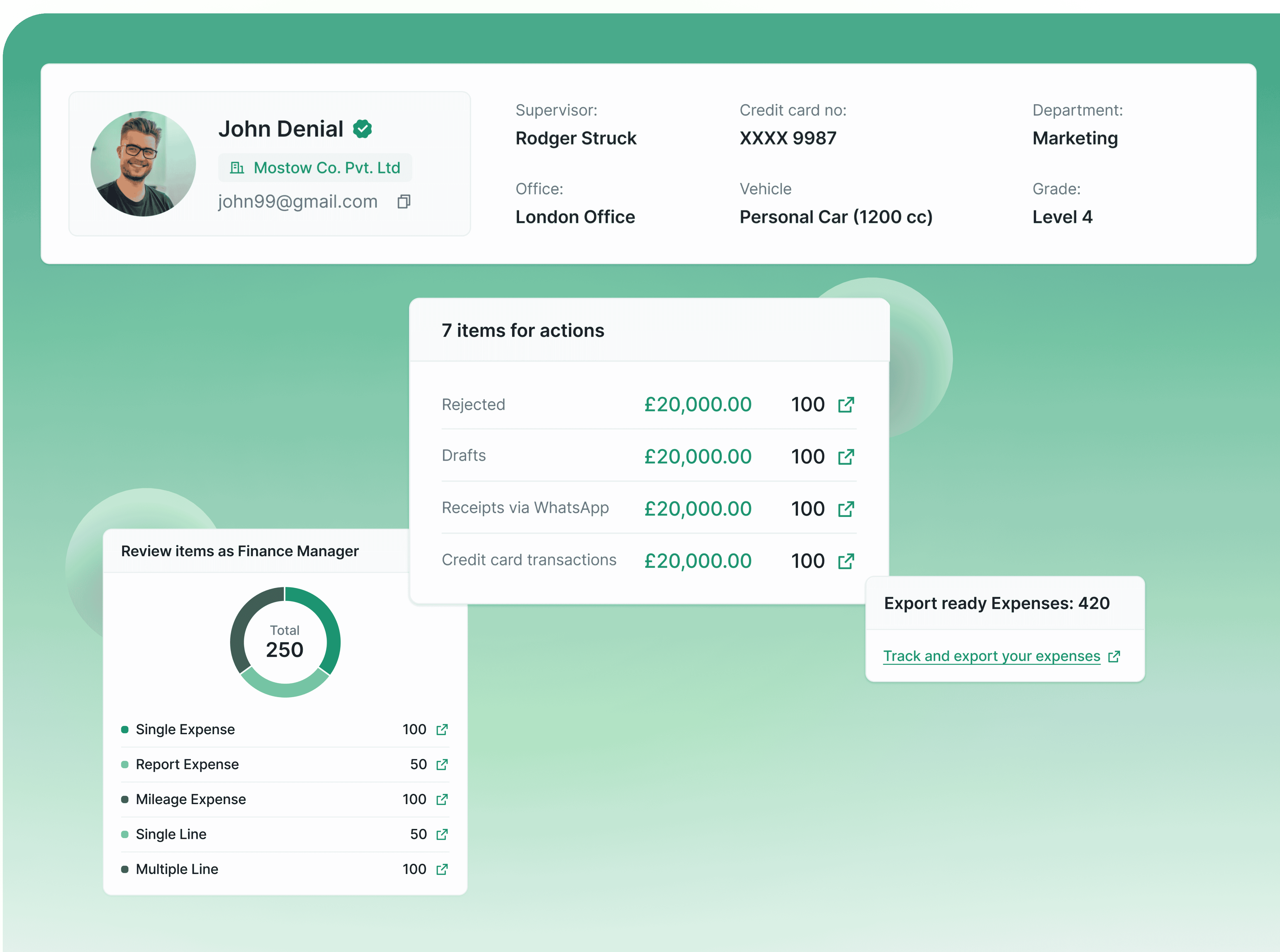The height and width of the screenshot is (952, 1280).
Task: Open Receipts via WhatsApp external link icon
Action: click(x=846, y=509)
